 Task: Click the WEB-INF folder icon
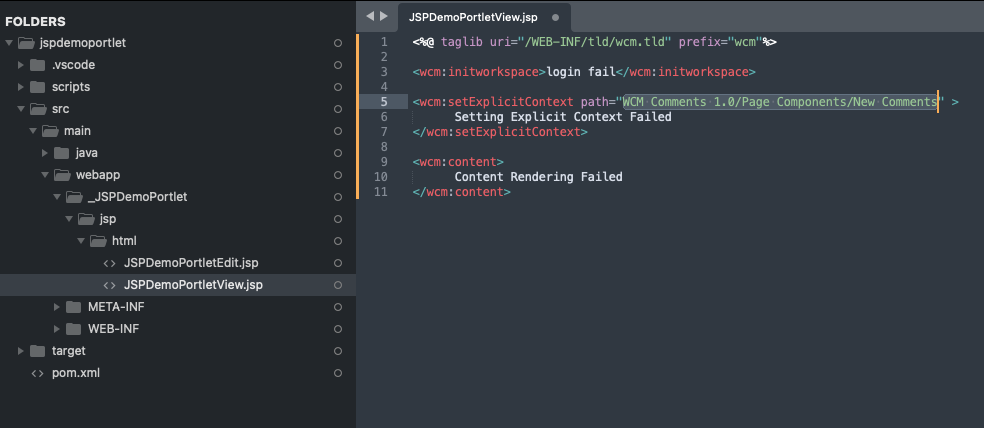pyautogui.click(x=73, y=329)
